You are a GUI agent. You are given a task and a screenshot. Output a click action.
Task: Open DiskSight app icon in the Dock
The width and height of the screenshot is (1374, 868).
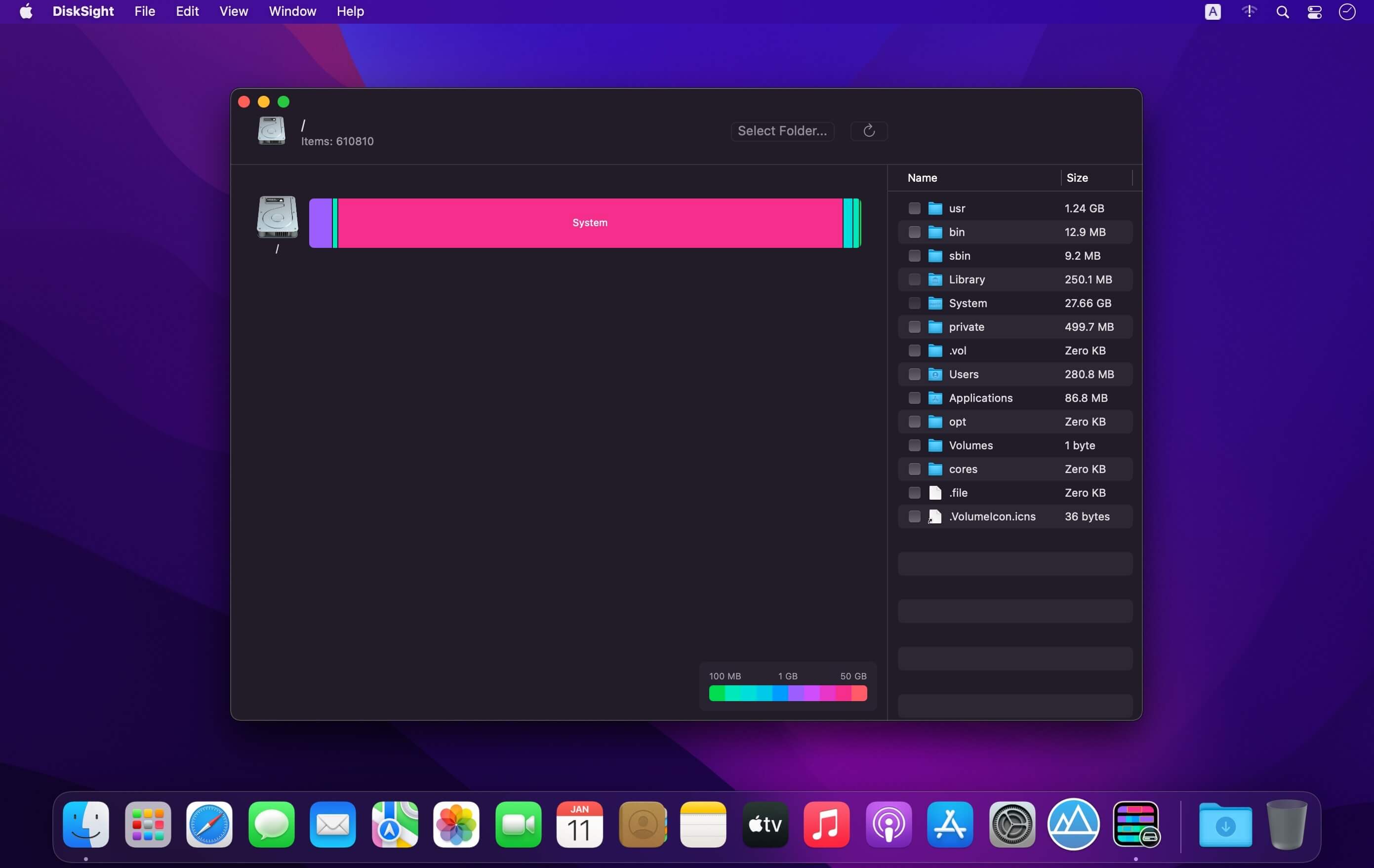pyautogui.click(x=1135, y=825)
